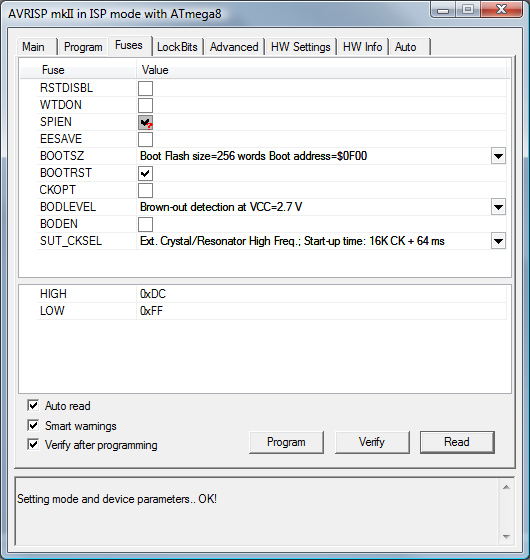This screenshot has height=560, width=530.
Task: Maximize the AVRISP mkII window
Action: tap(468, 9)
